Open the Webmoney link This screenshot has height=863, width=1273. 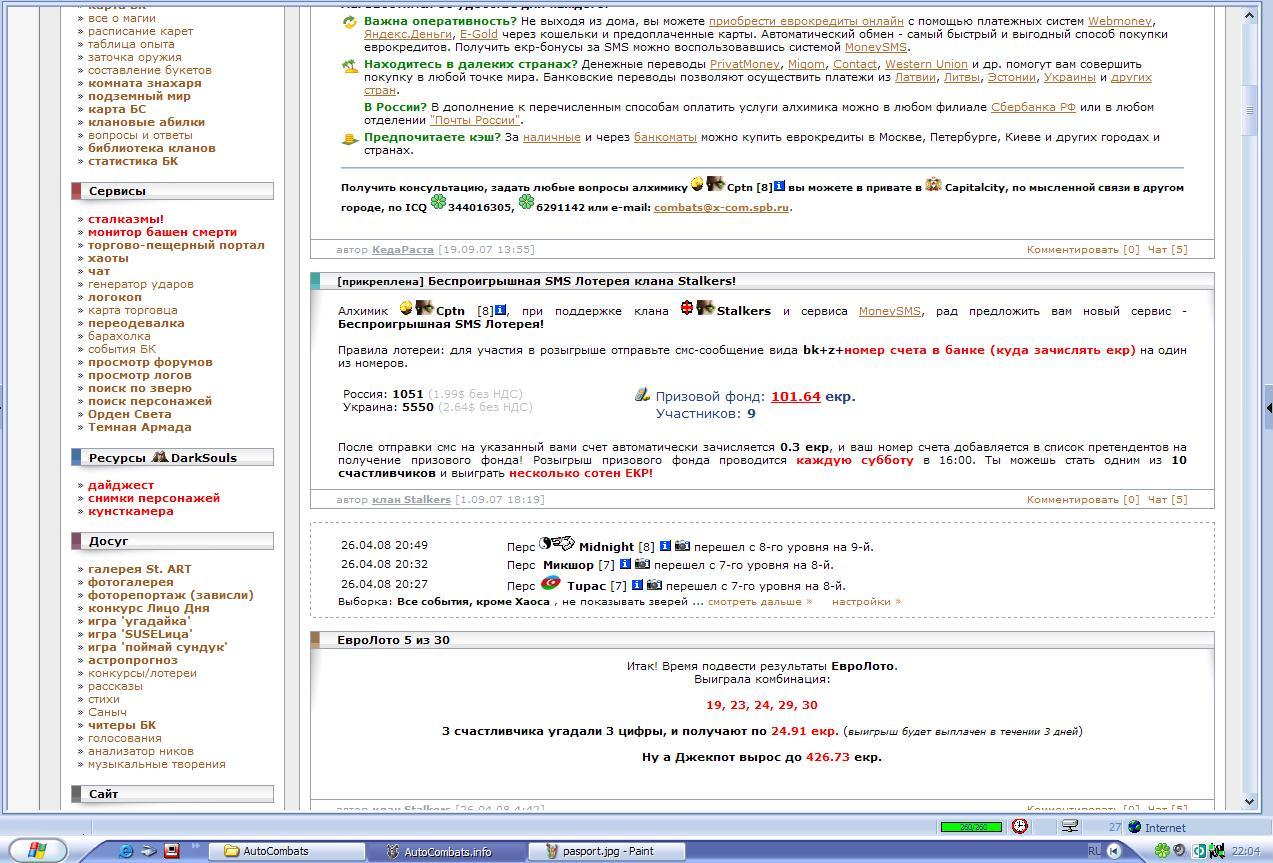pos(1120,21)
